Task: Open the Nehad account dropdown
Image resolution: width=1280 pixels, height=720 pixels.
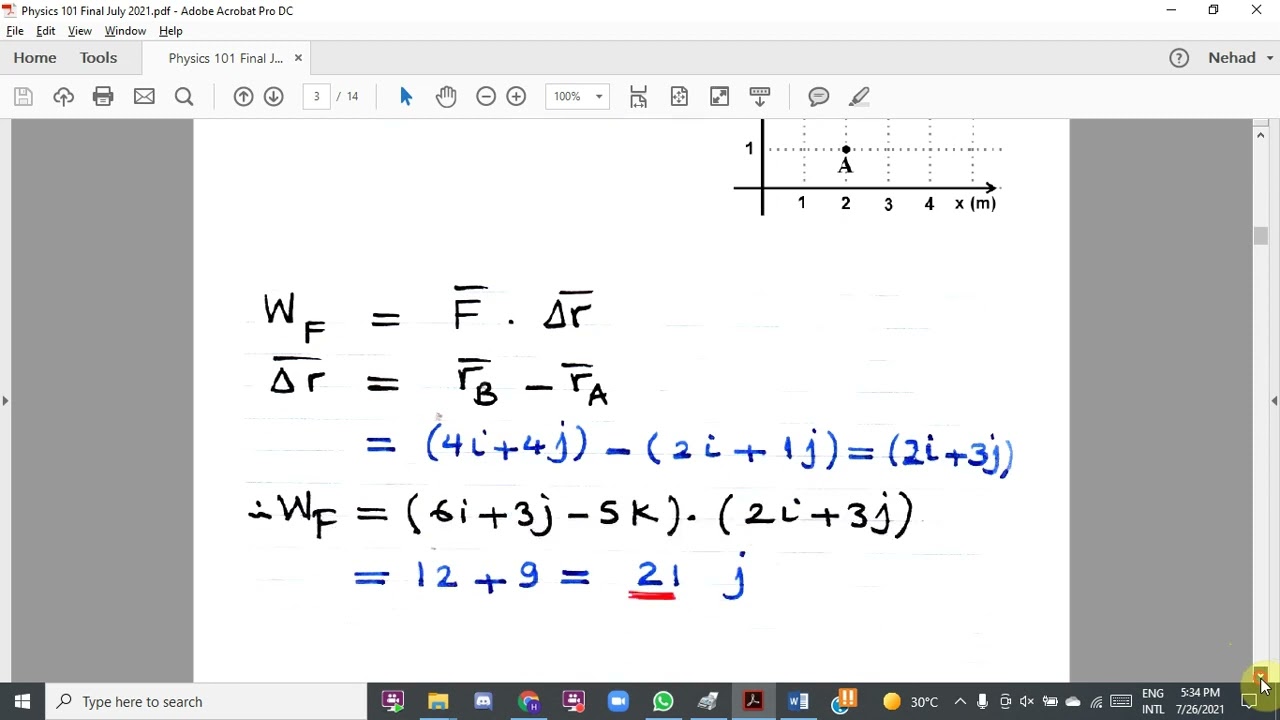Action: [1241, 58]
